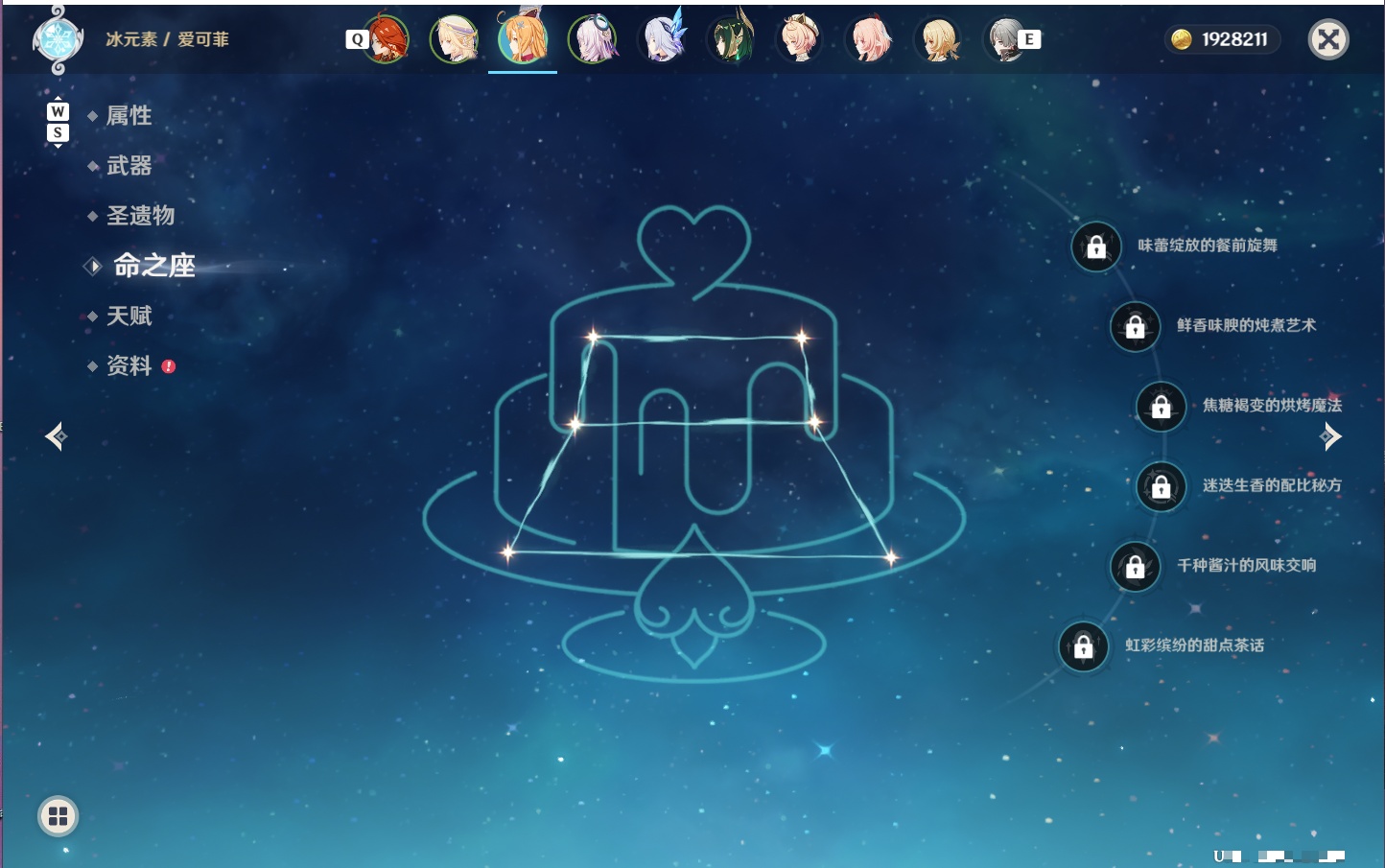
Task: Open locked constellation 鲜香味腴的炖煮艺术
Action: 1135,326
